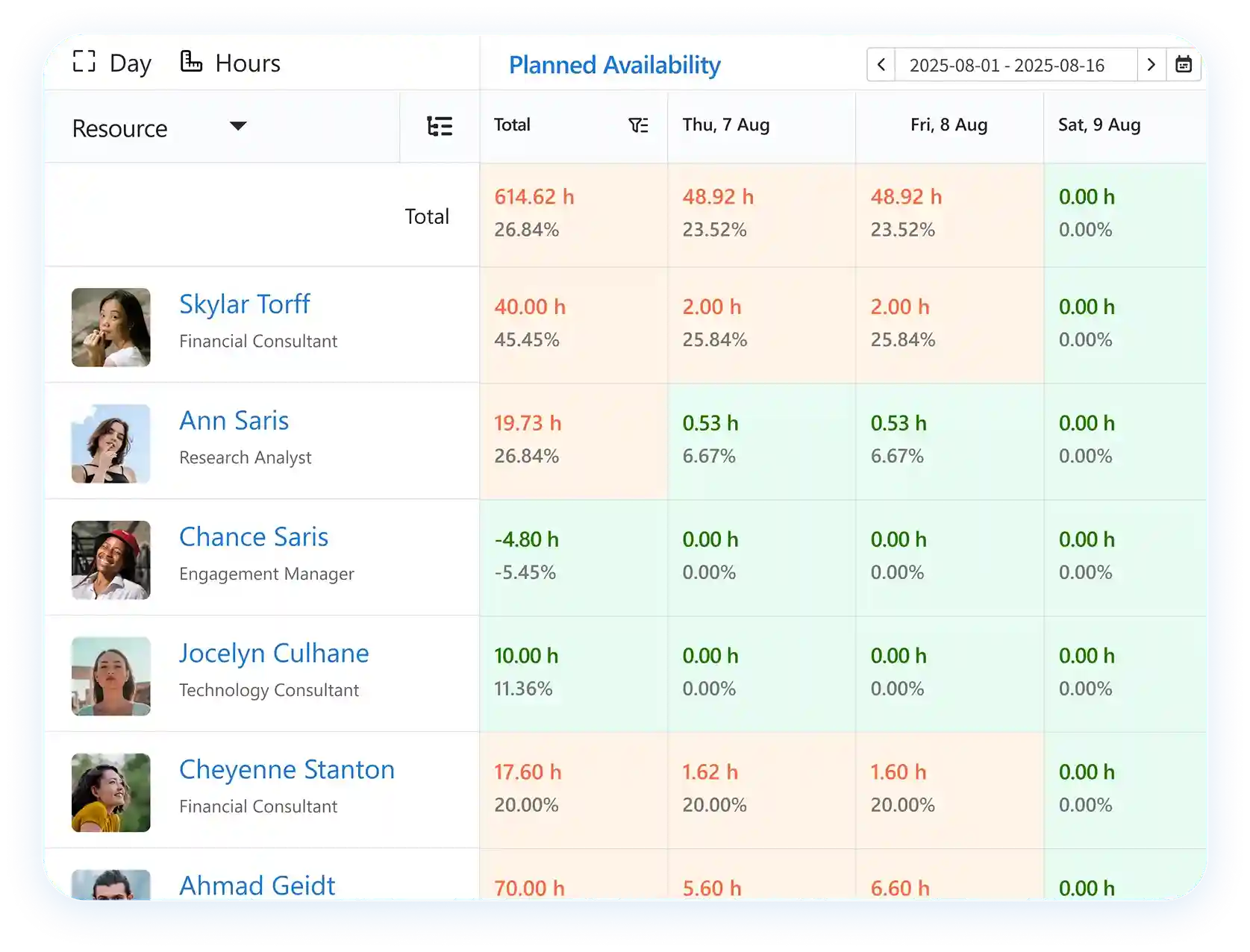Screen dimensions: 1250x952
Task: Click the Hours unit icon
Action: point(191,62)
